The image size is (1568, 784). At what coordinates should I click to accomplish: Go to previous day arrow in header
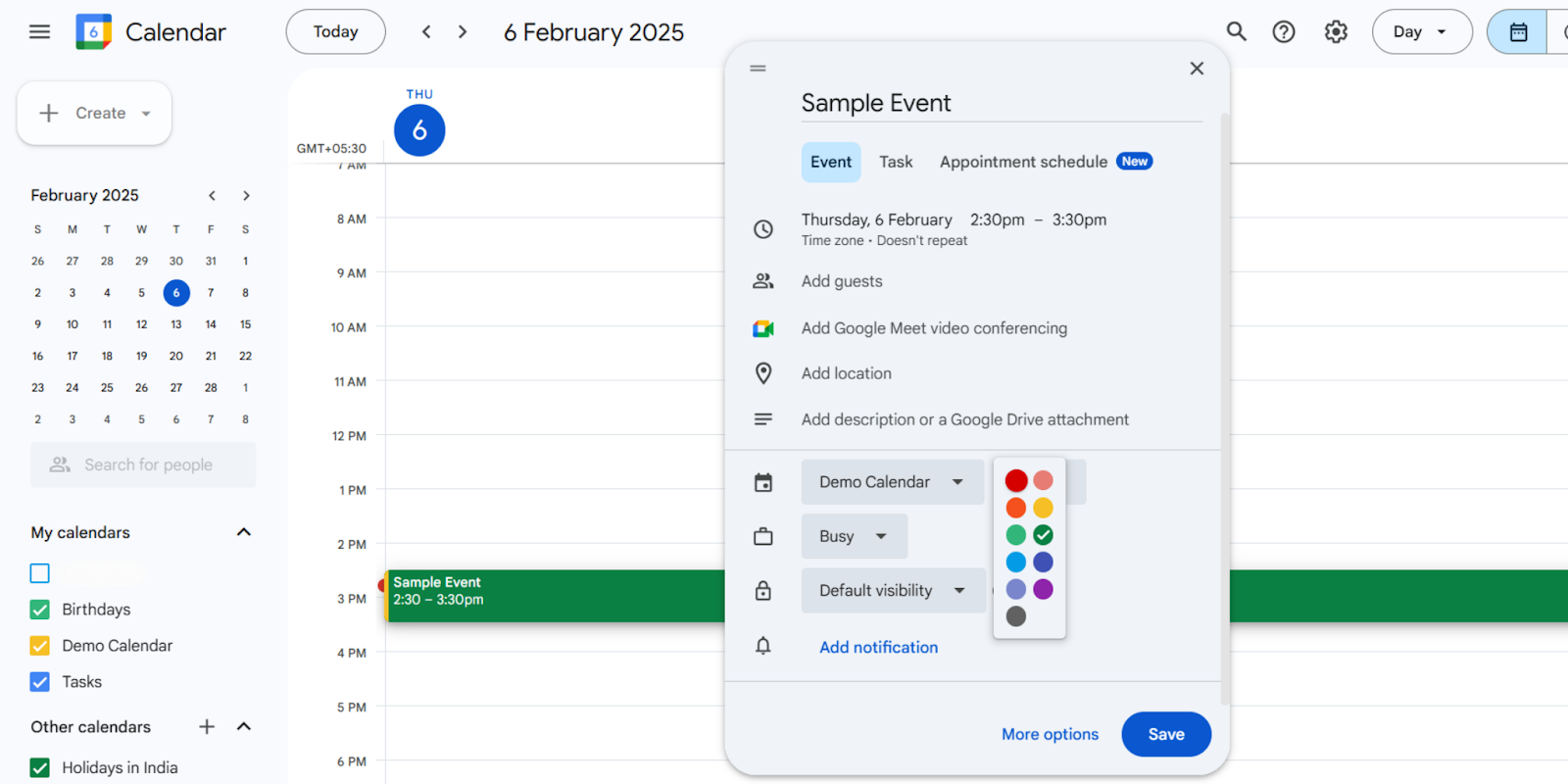pyautogui.click(x=426, y=31)
